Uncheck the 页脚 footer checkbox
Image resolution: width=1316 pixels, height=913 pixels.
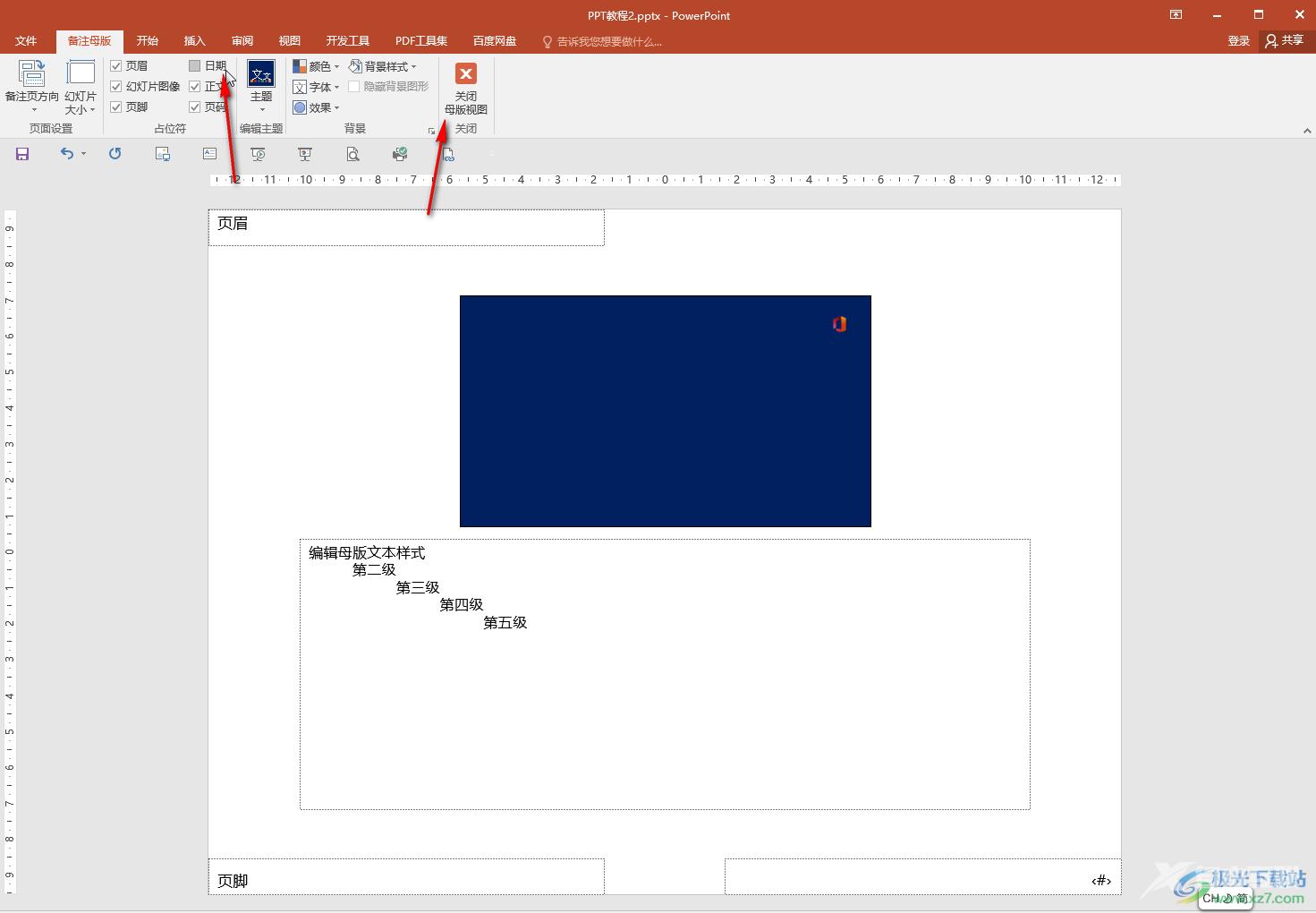click(116, 107)
